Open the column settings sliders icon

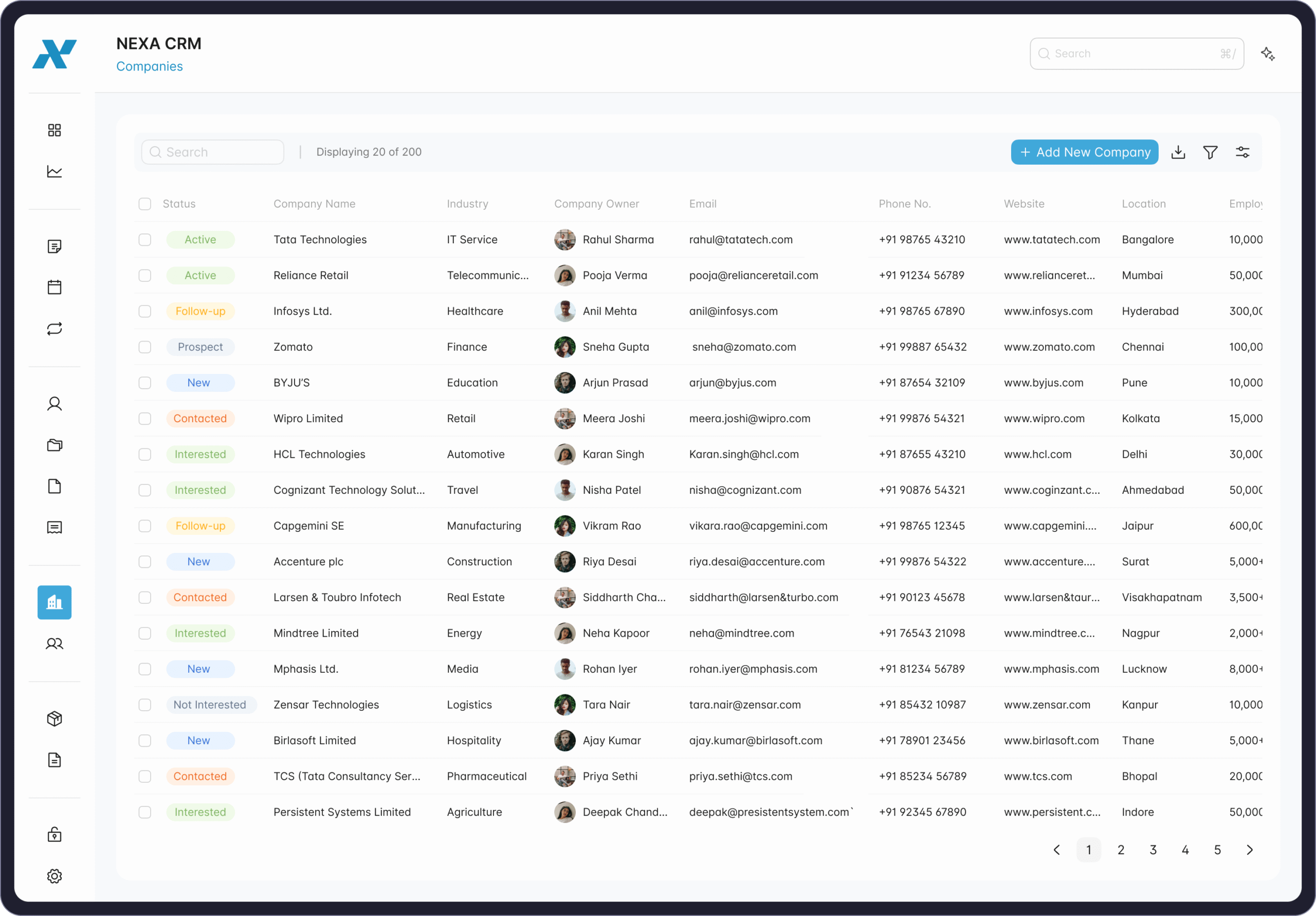coord(1243,151)
